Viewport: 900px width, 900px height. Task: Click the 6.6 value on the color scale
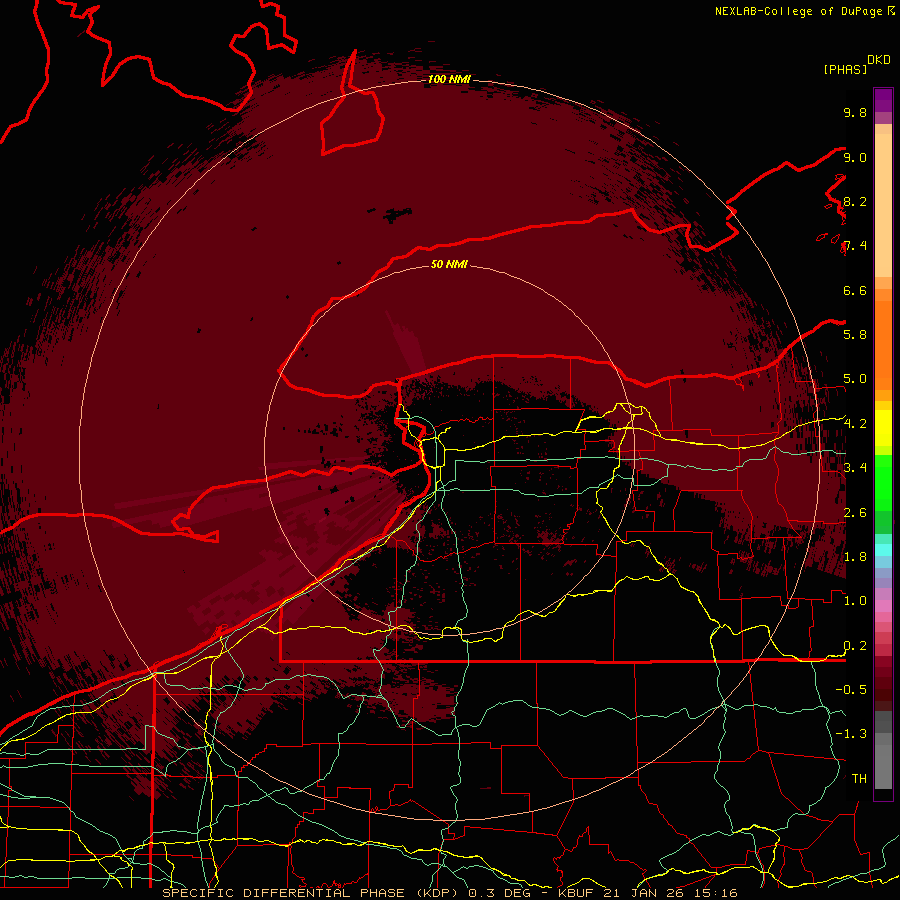tap(855, 290)
